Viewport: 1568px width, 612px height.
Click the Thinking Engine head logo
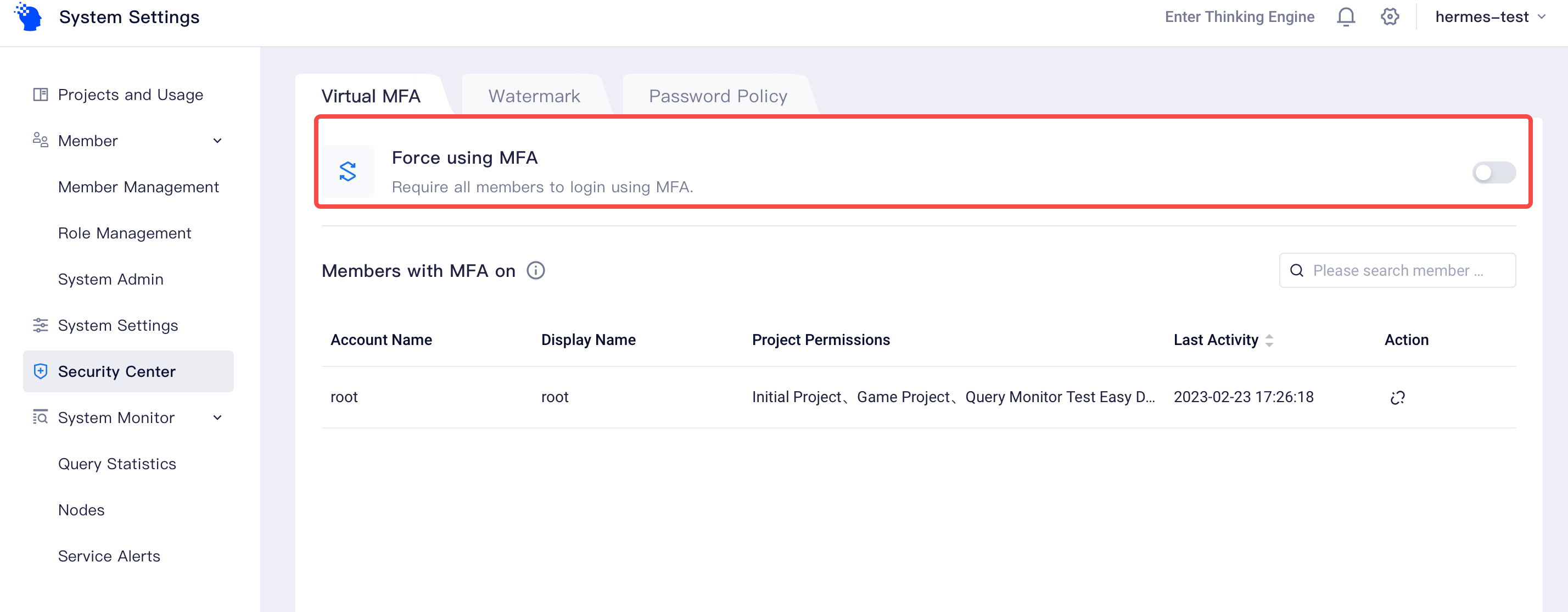[29, 17]
